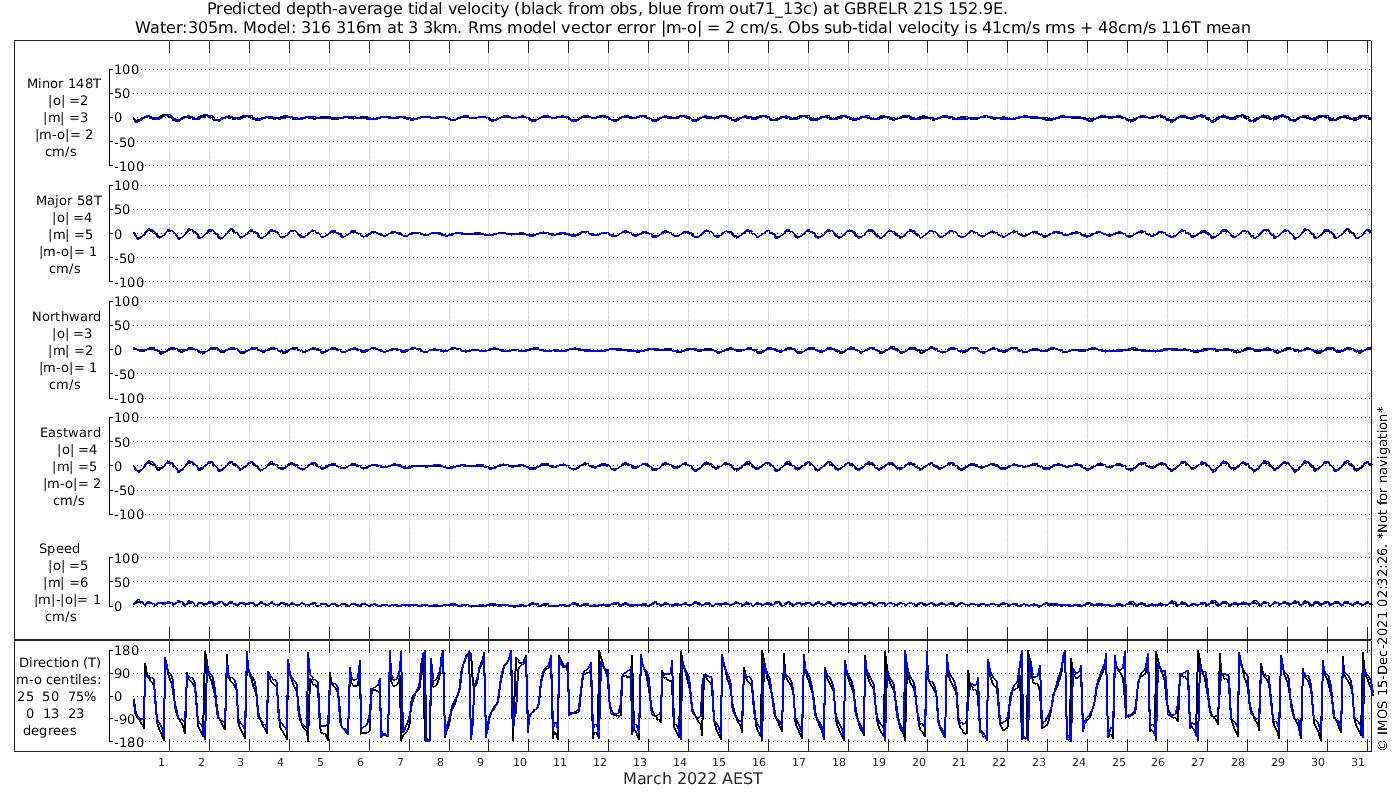Click the title line "Predicted depth-average tidal velocity"
1400x800 pixels.
tap(606, 9)
